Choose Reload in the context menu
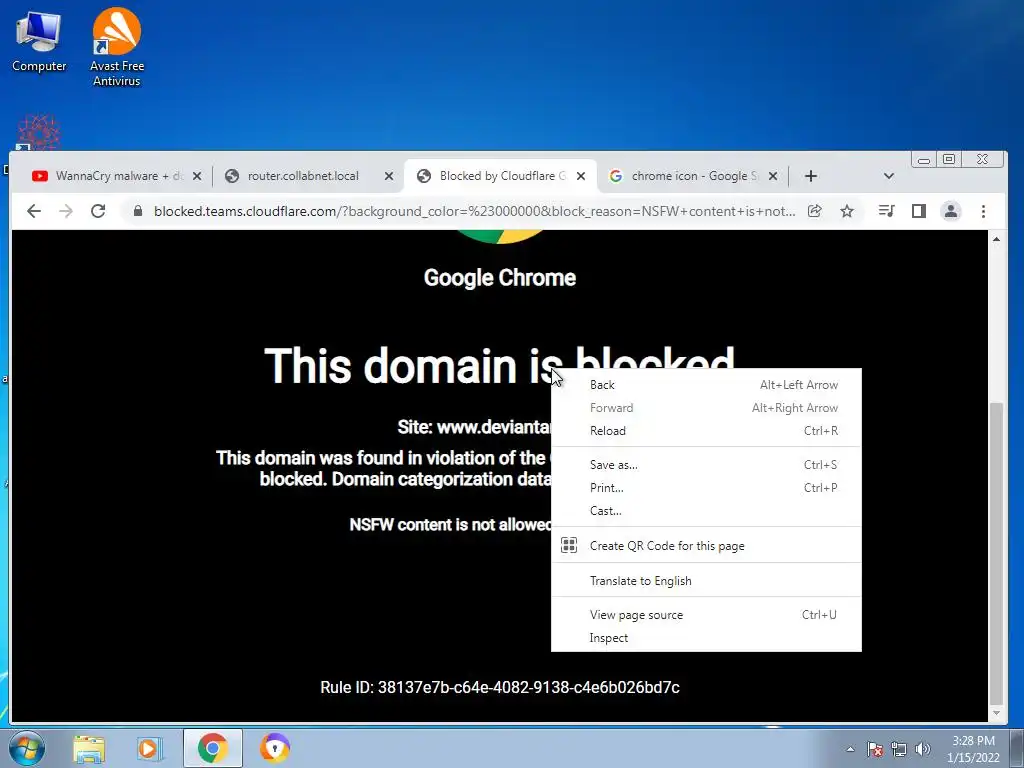1024x768 pixels. (706, 430)
